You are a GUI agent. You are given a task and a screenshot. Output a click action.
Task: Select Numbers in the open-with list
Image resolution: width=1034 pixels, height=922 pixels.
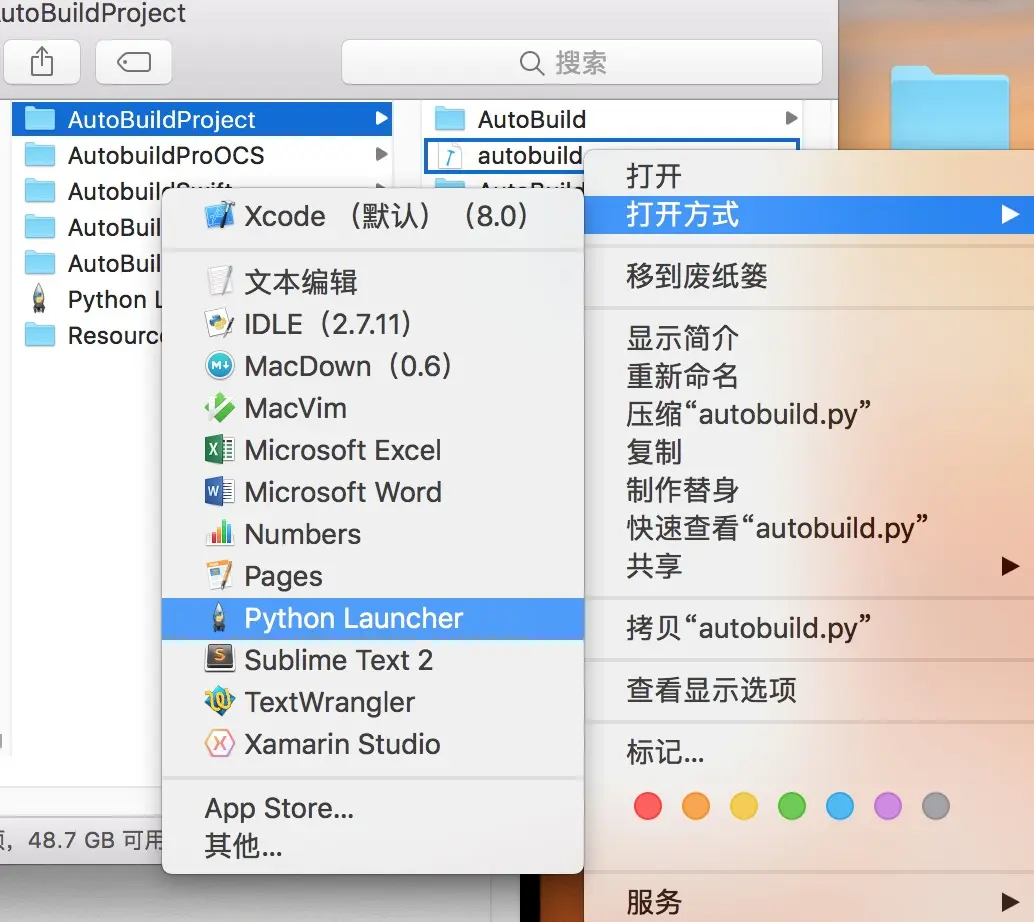pos(373,534)
